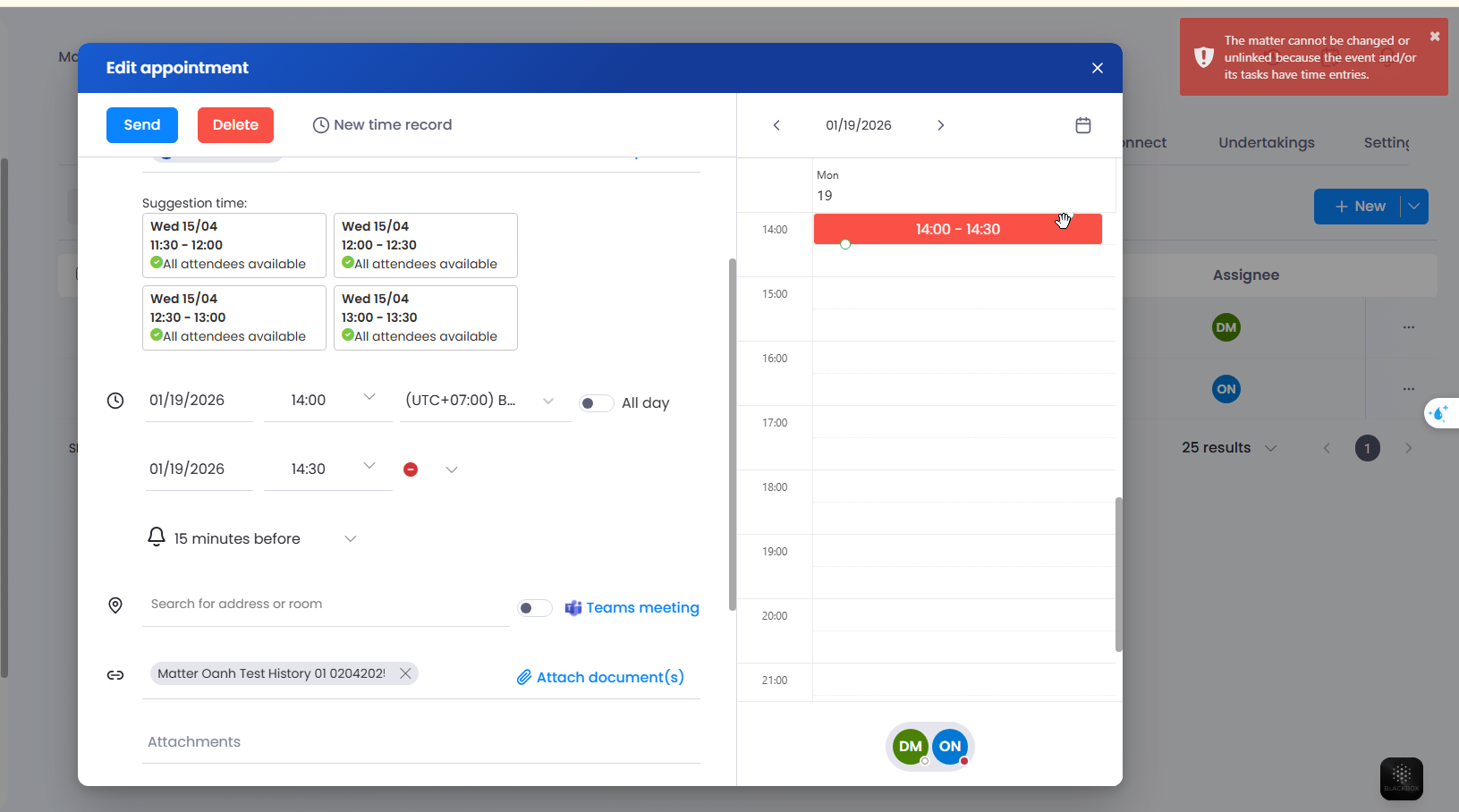Select Wed 15/04 13:00 - 13:30 suggestion

tap(425, 317)
